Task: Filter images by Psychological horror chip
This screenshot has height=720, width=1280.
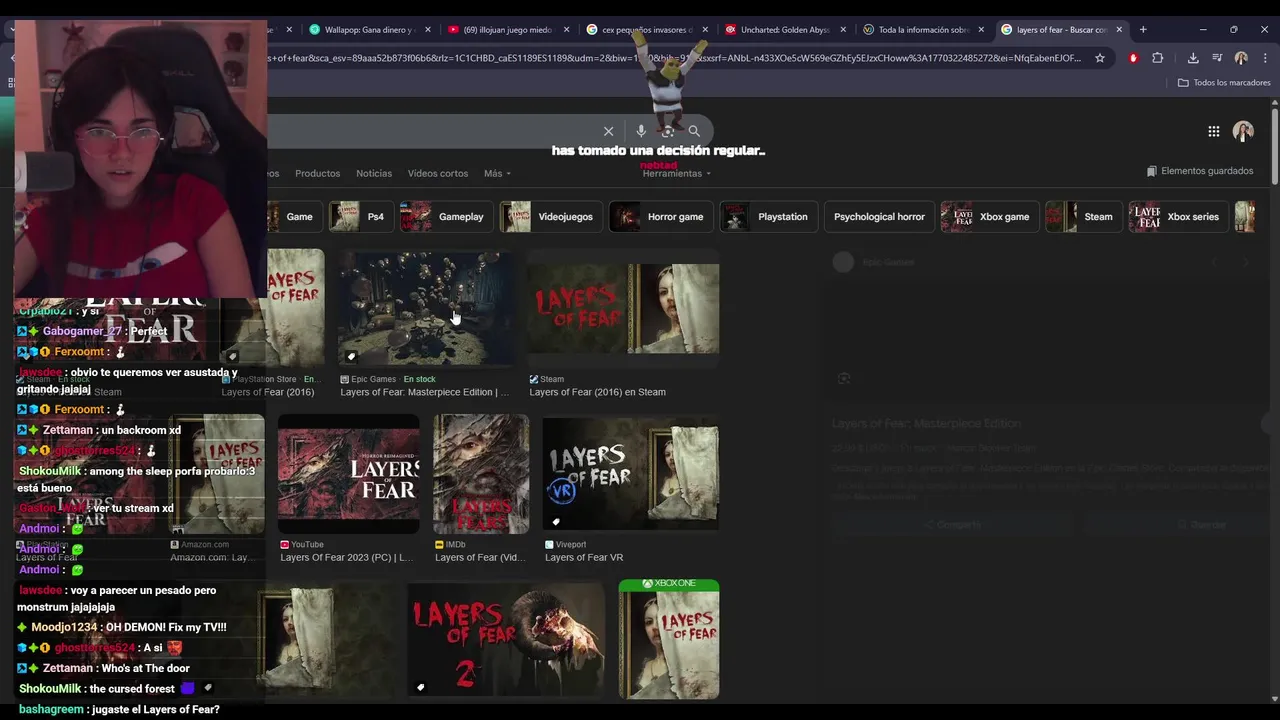Action: [878, 216]
